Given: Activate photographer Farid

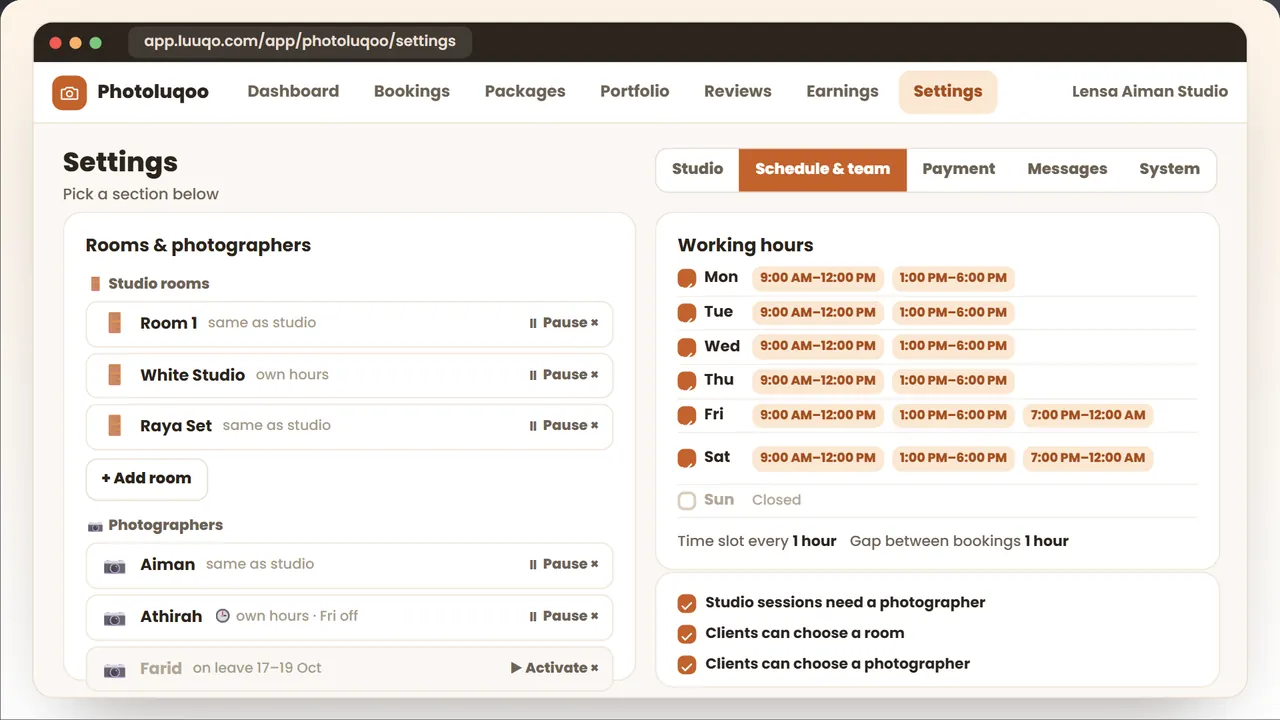Looking at the screenshot, I should pos(548,668).
